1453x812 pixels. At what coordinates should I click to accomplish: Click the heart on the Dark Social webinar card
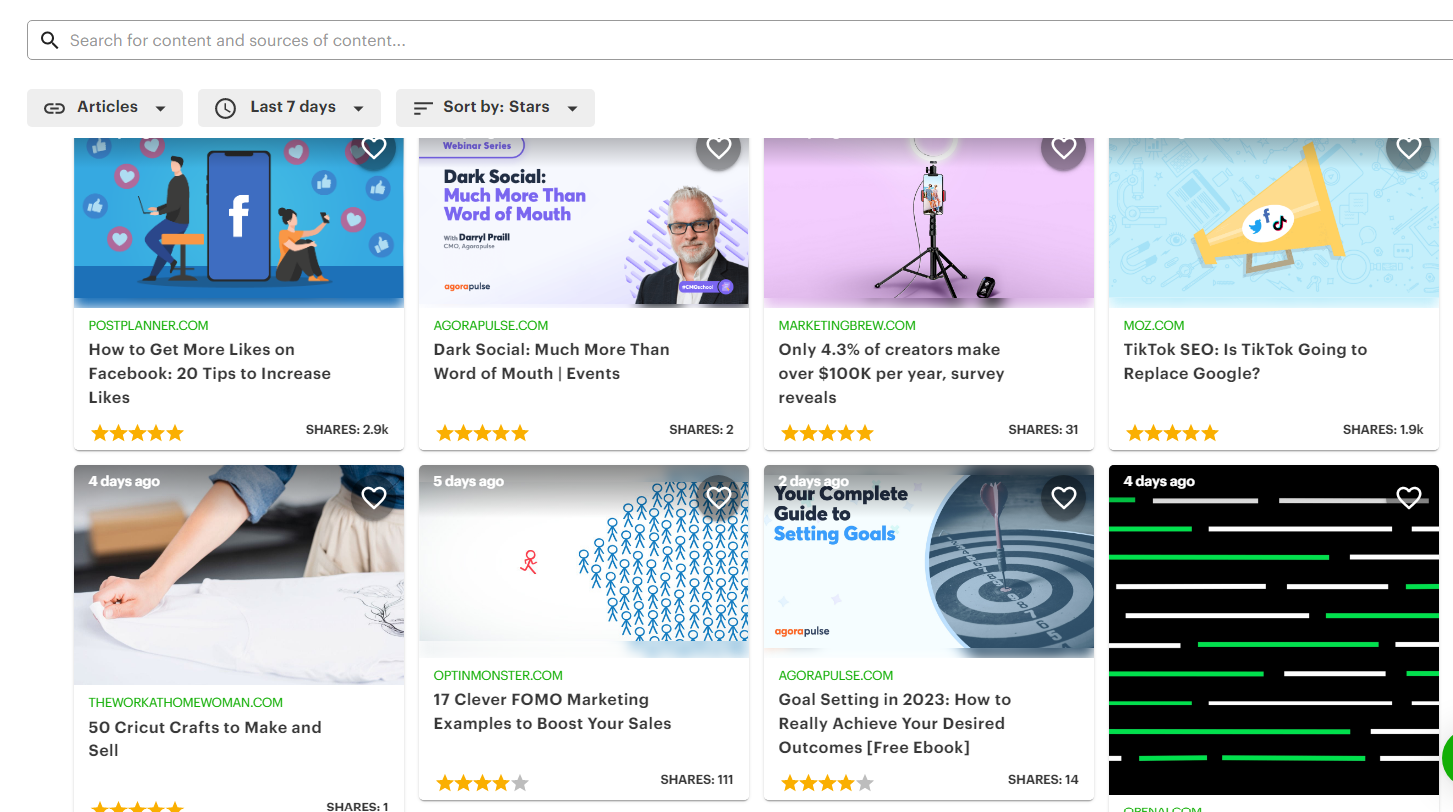[718, 148]
